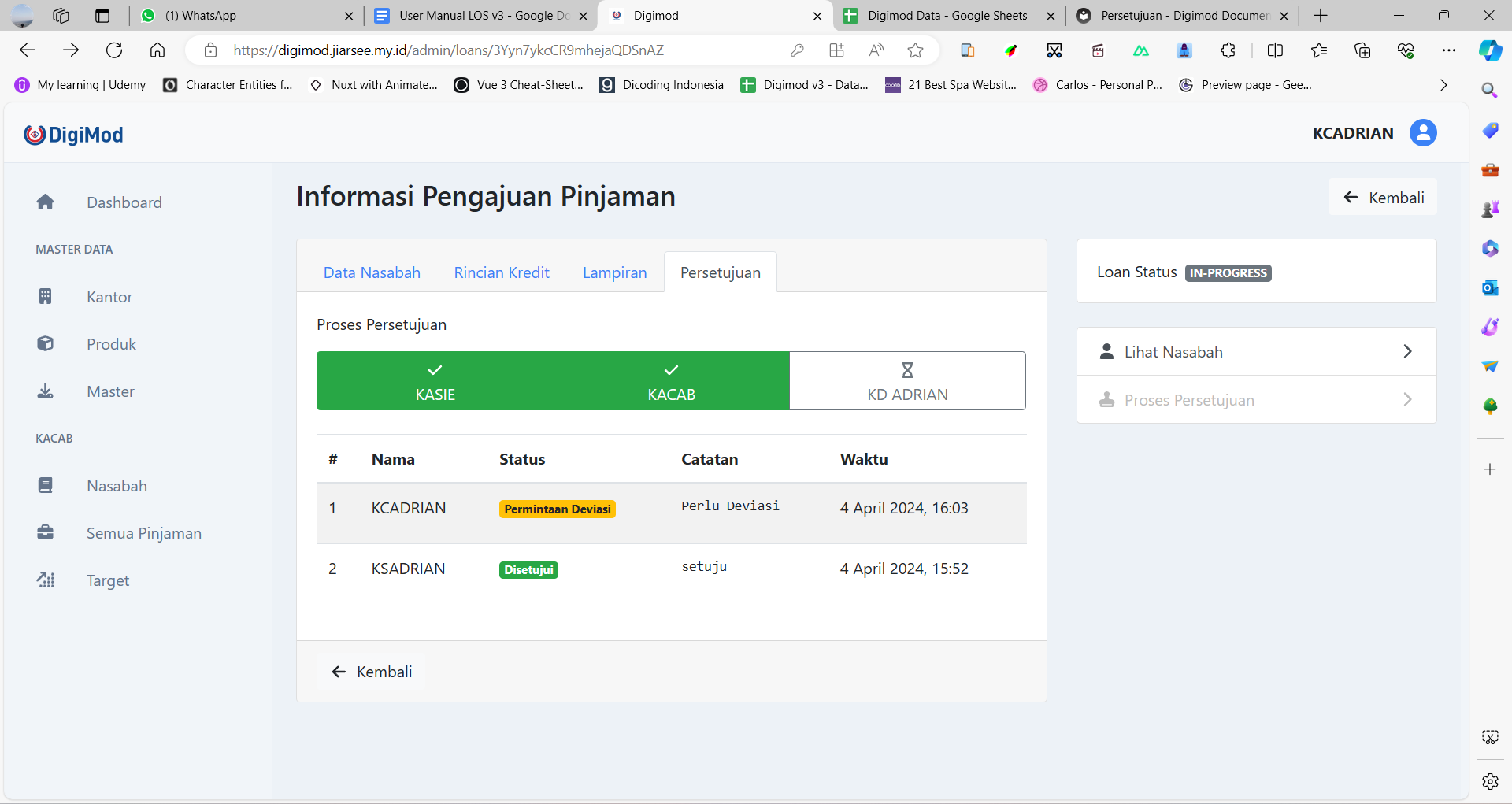Image resolution: width=1512 pixels, height=804 pixels.
Task: Expand the Lihat Nasabah chevron
Action: (1407, 352)
